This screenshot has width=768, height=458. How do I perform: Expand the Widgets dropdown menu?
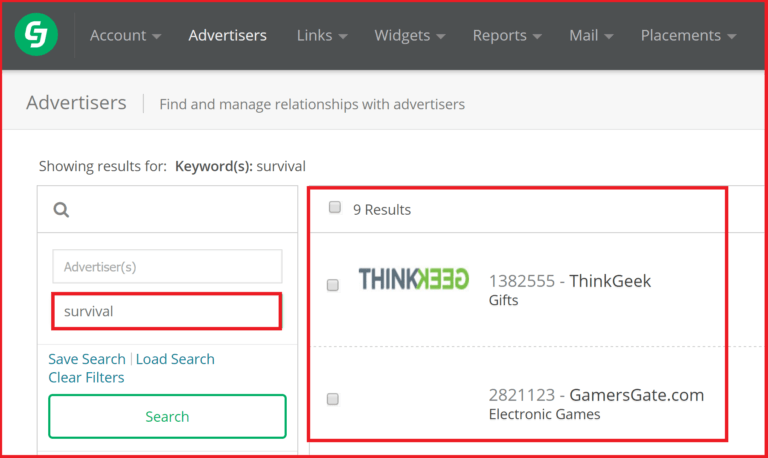pos(409,35)
